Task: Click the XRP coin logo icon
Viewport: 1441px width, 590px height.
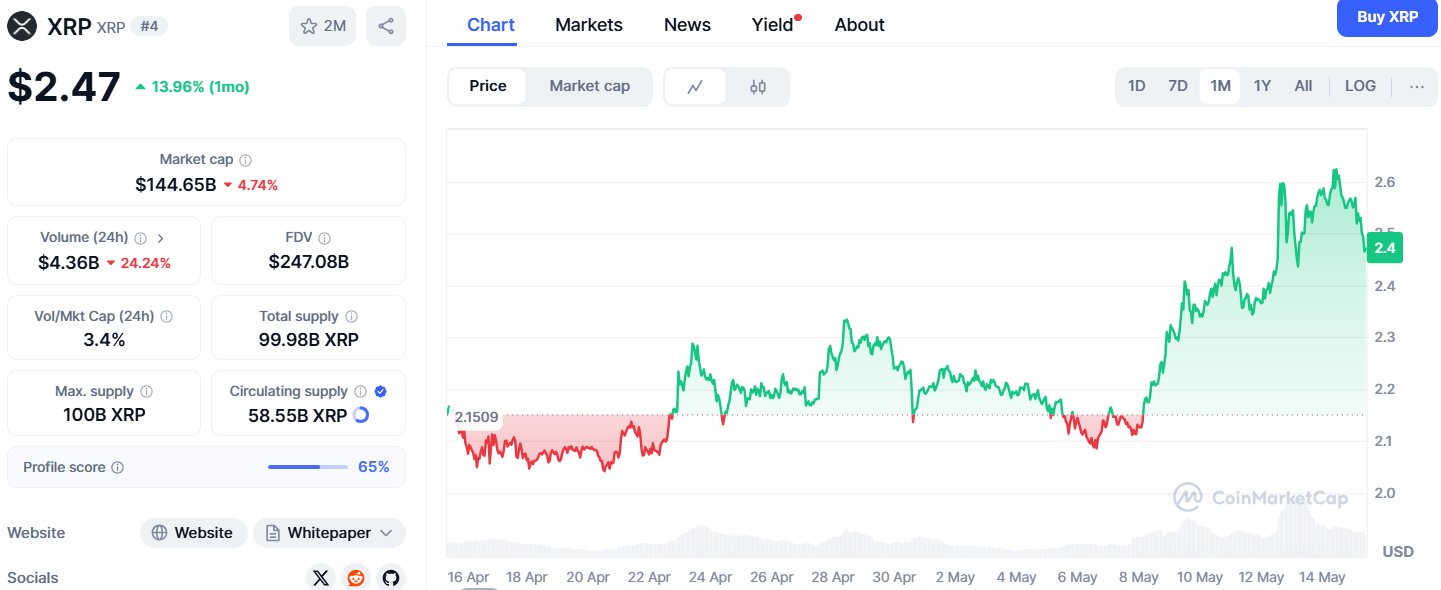Action: tap(22, 26)
